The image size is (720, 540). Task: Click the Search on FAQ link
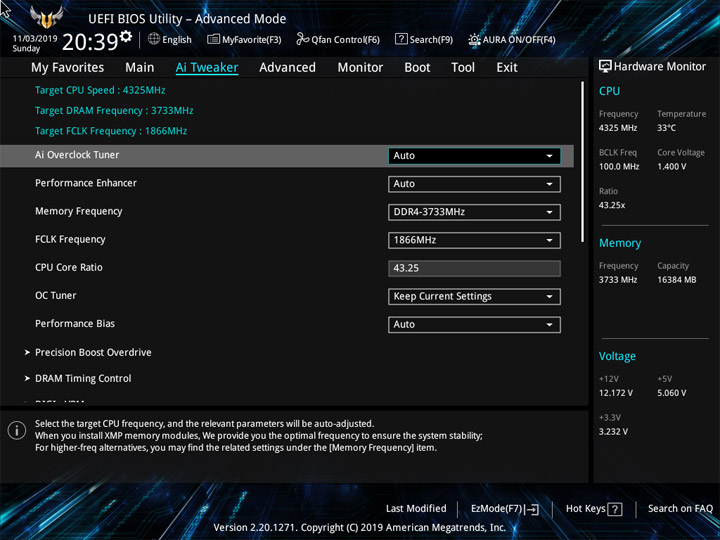(x=680, y=509)
